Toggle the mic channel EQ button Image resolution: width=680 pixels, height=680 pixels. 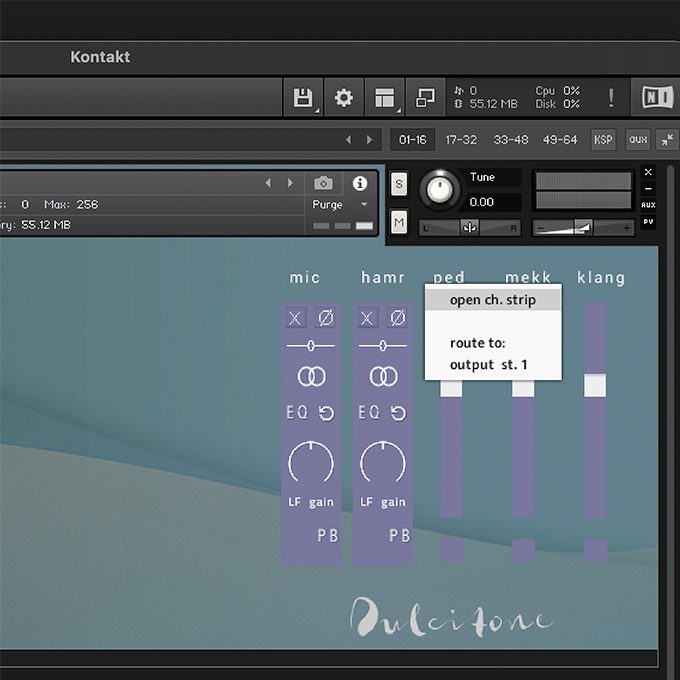tap(297, 412)
